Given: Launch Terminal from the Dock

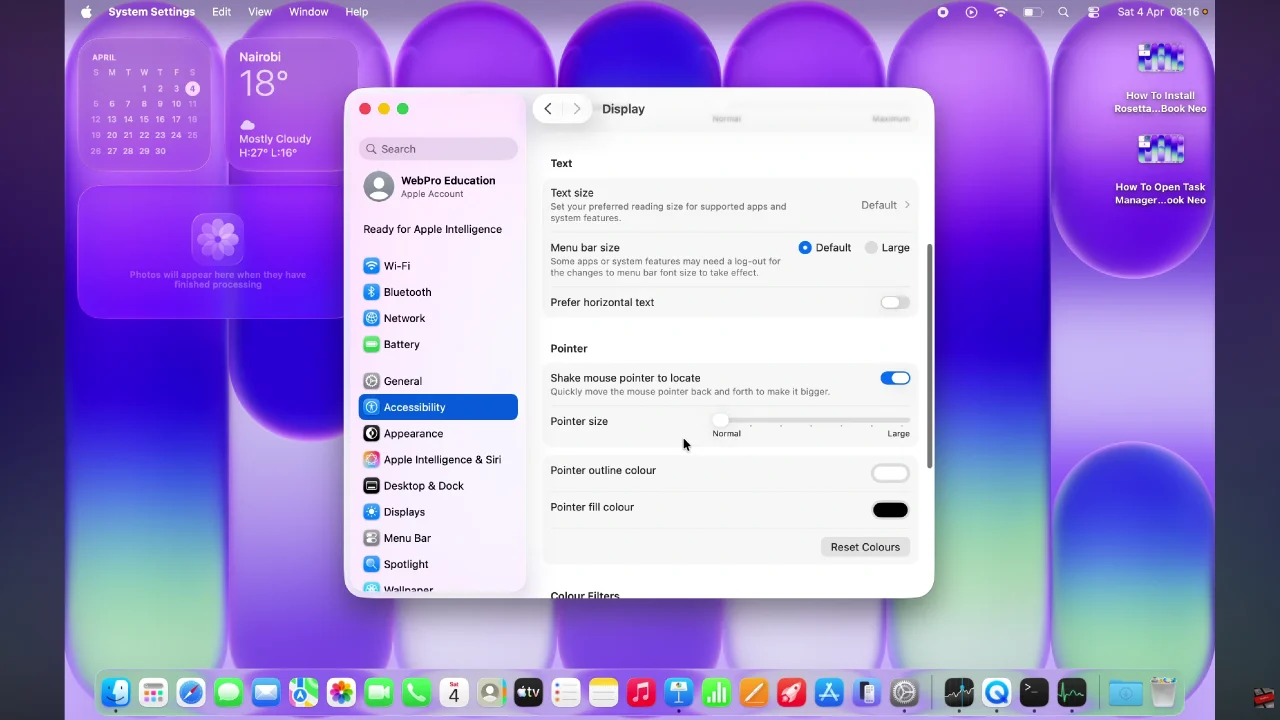Looking at the screenshot, I should (x=1033, y=691).
